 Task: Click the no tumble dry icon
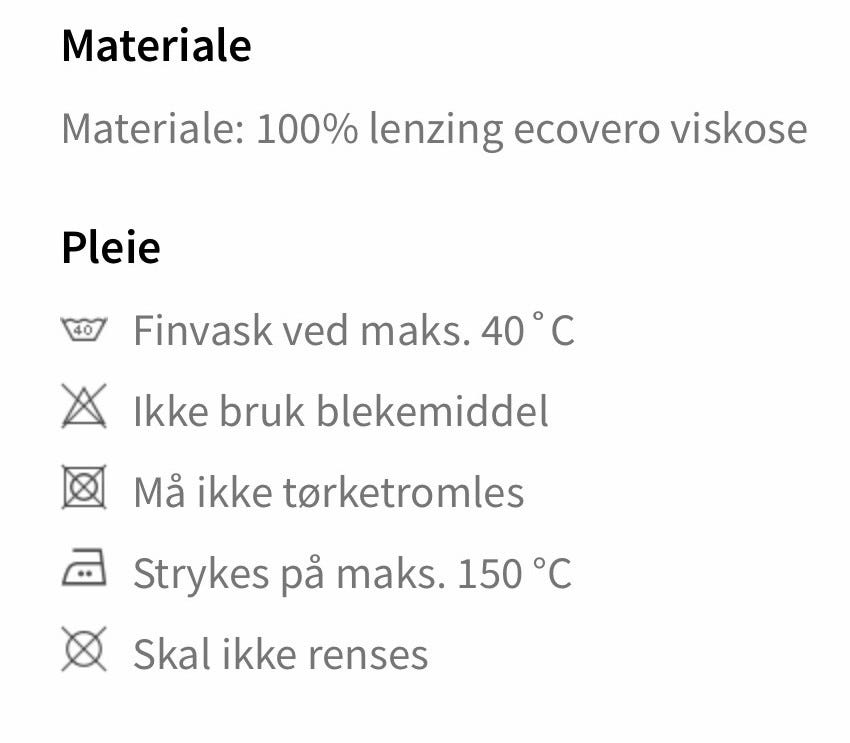tap(84, 490)
